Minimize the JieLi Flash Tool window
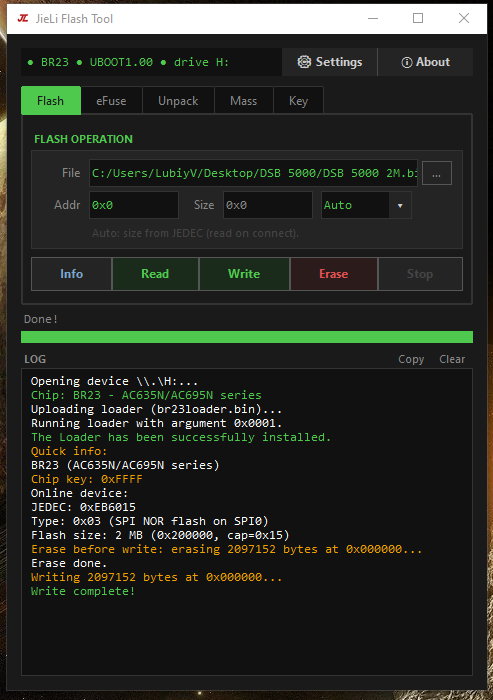Viewport: 493px width, 700px height. tap(373, 18)
